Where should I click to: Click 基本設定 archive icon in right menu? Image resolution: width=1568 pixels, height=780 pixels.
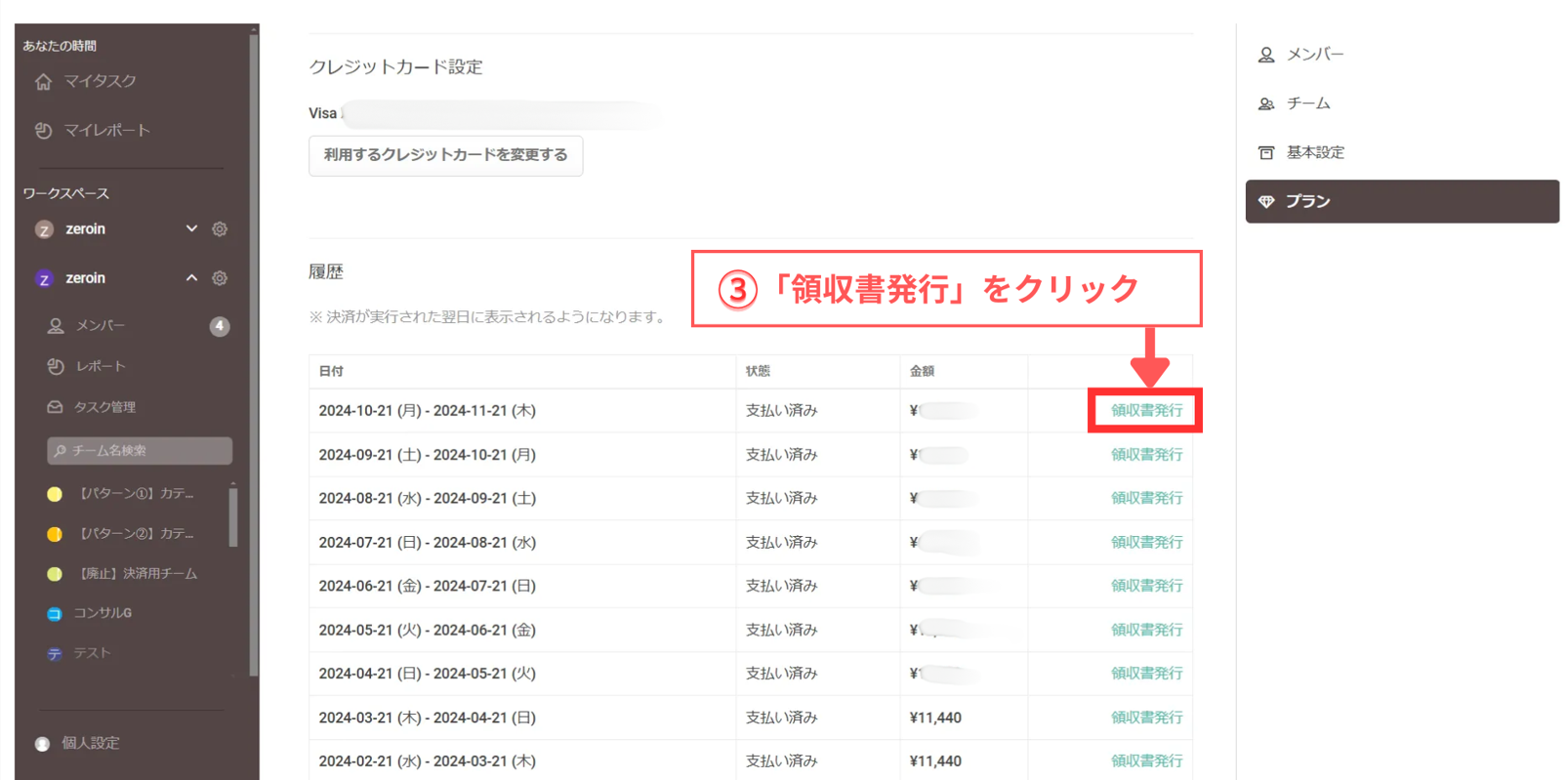1266,152
